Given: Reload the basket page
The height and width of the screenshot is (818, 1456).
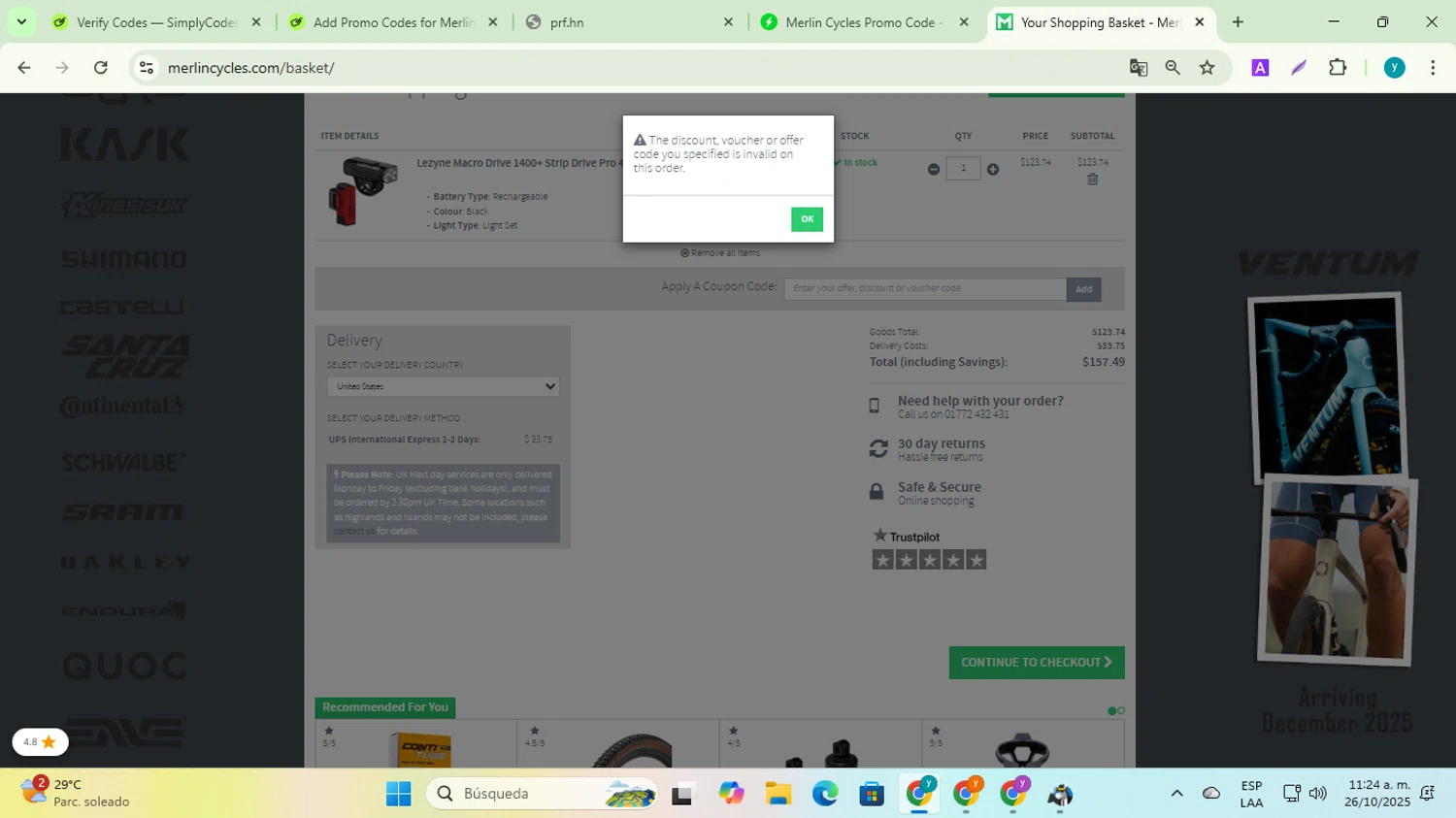Looking at the screenshot, I should (x=101, y=68).
